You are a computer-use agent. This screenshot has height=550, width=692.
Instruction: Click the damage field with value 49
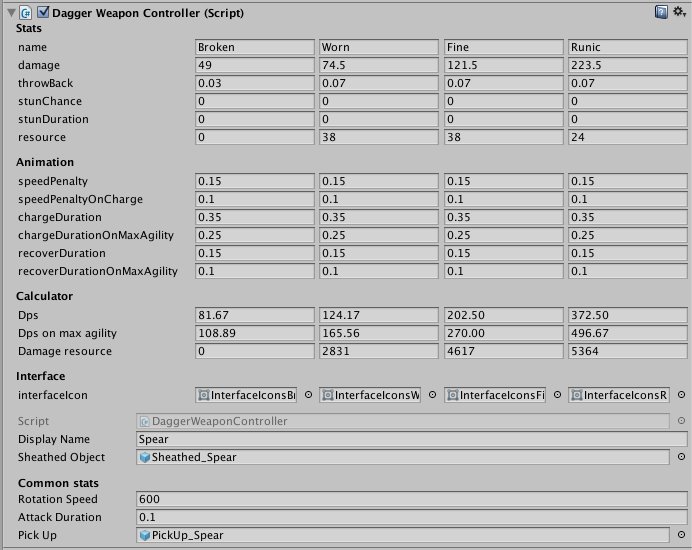[255, 65]
